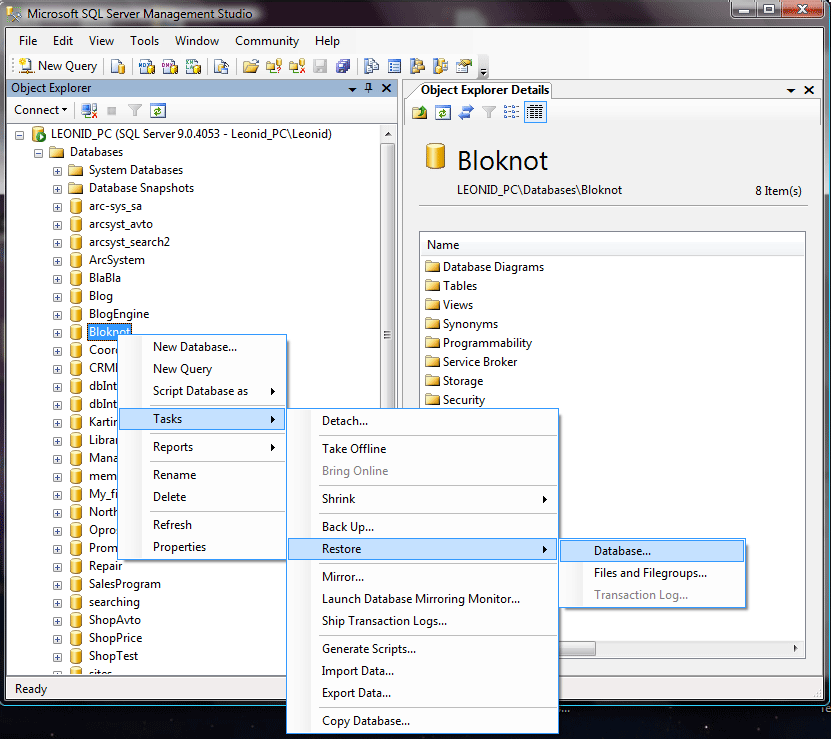The height and width of the screenshot is (739, 831).
Task: Click the Object Explorer scrollbar up arrow
Action: 388,135
